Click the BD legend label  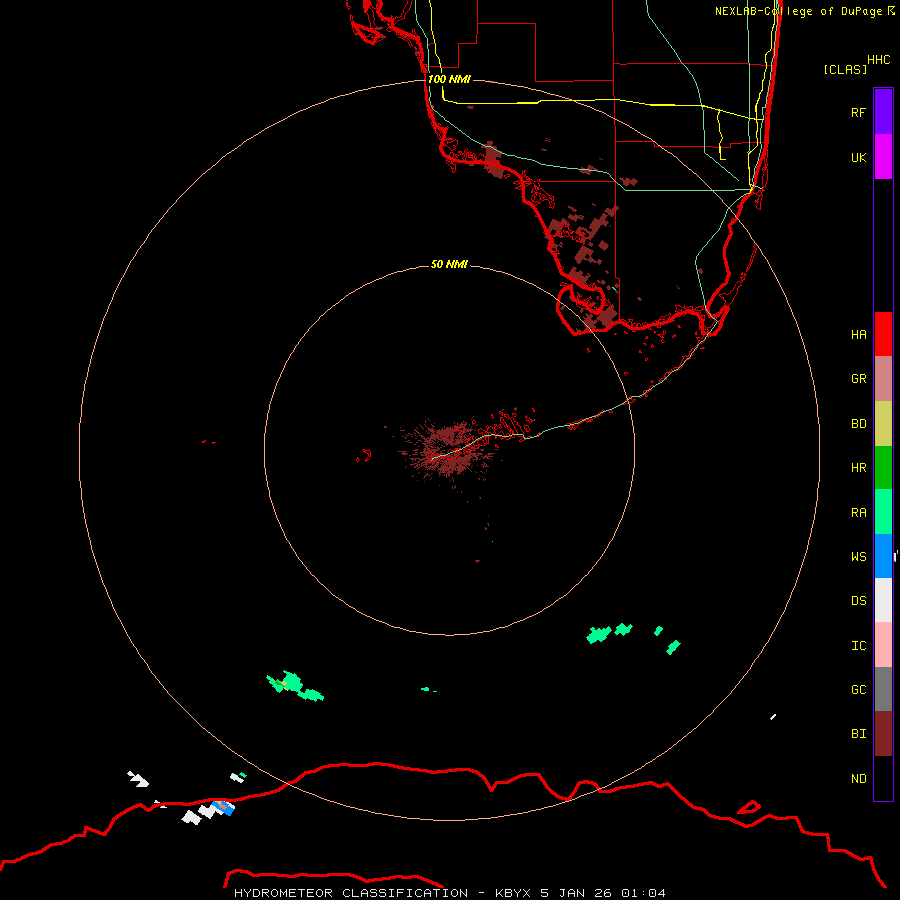click(858, 424)
